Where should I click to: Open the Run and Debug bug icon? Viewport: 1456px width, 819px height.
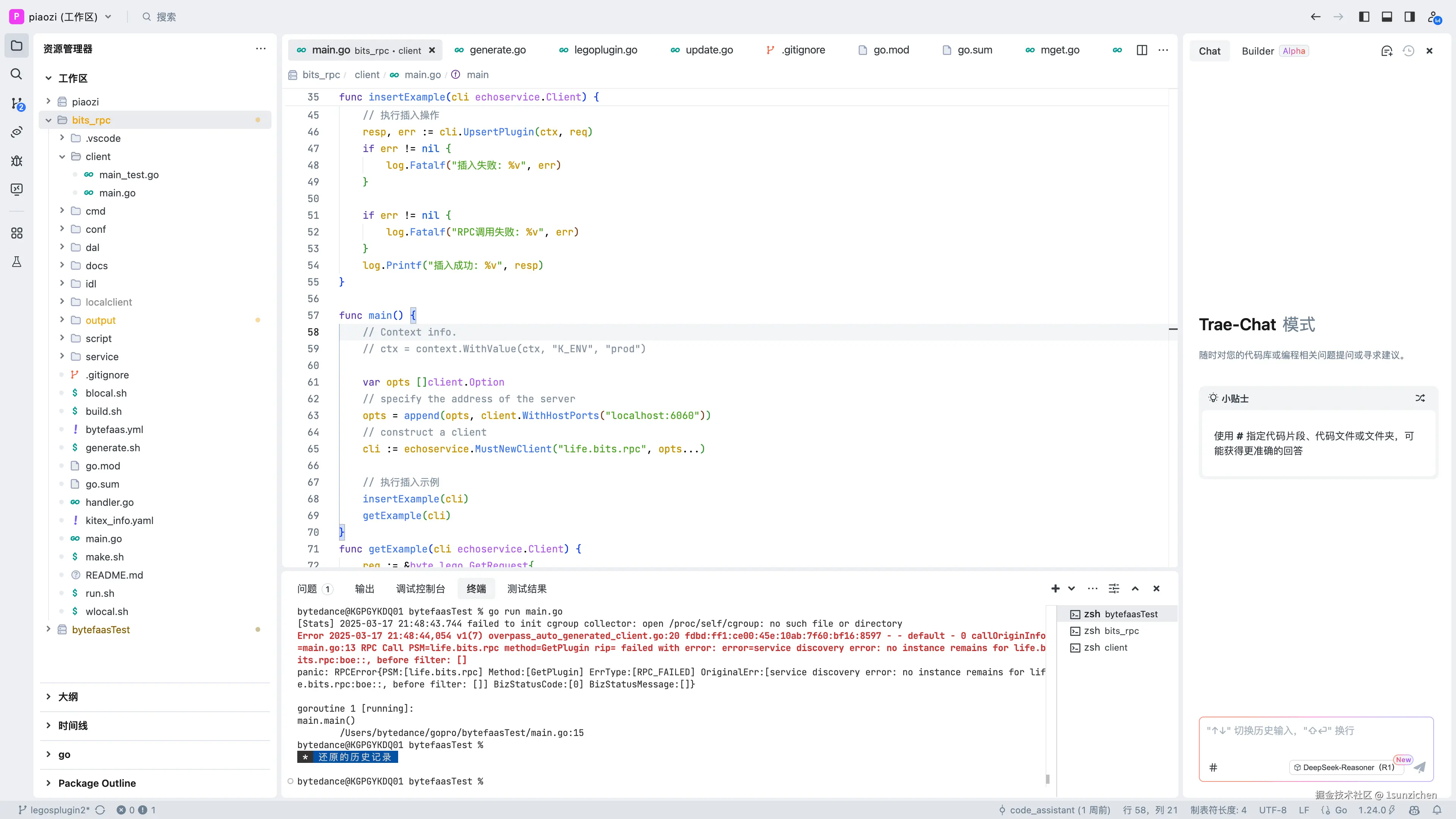coord(16,161)
